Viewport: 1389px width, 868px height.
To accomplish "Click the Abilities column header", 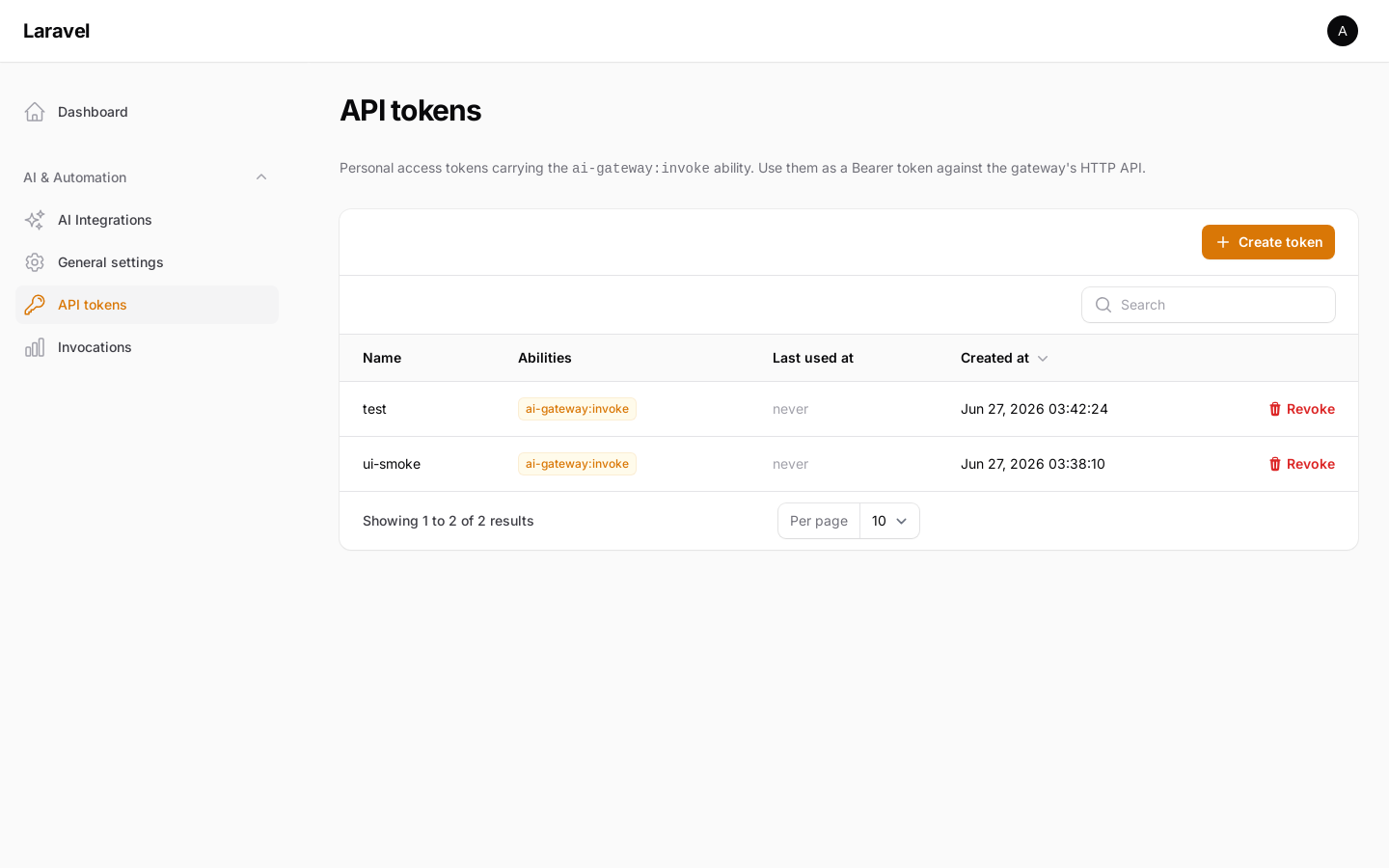I will pyautogui.click(x=545, y=358).
